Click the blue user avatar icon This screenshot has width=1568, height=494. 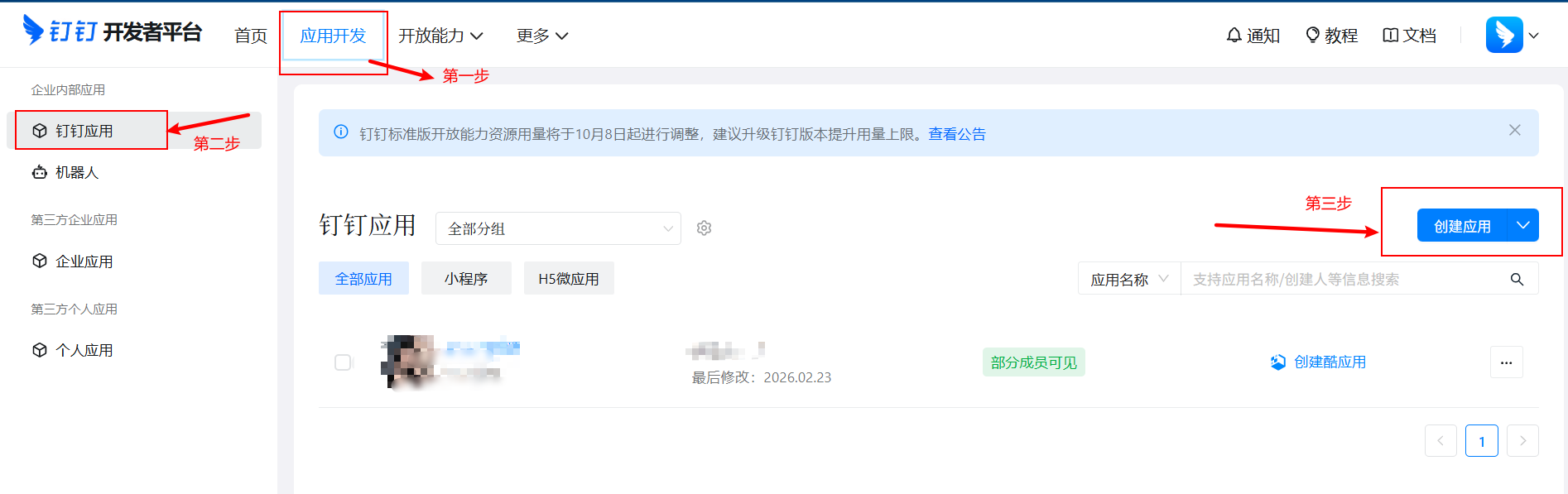click(x=1504, y=35)
